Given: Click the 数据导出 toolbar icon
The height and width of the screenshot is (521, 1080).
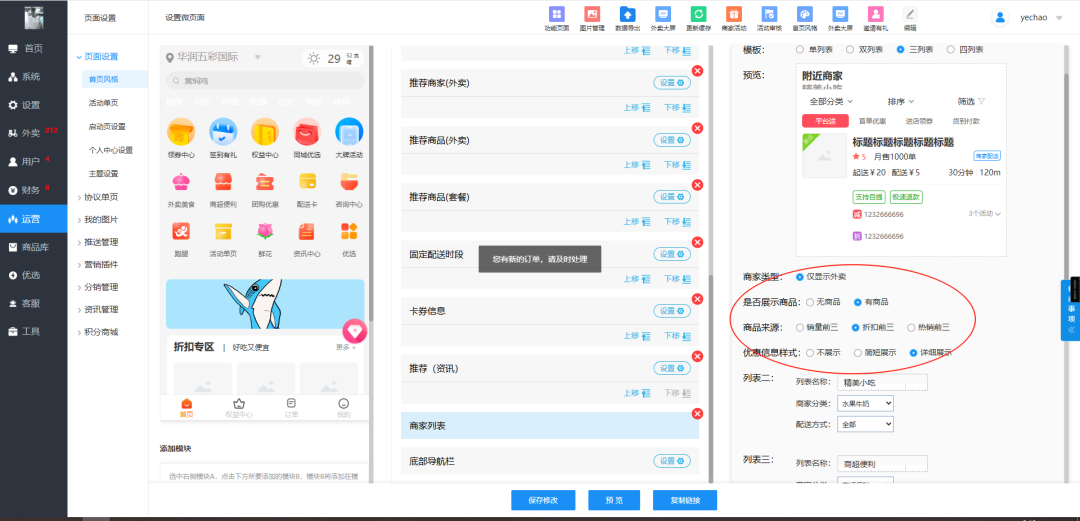Looking at the screenshot, I should pyautogui.click(x=627, y=15).
